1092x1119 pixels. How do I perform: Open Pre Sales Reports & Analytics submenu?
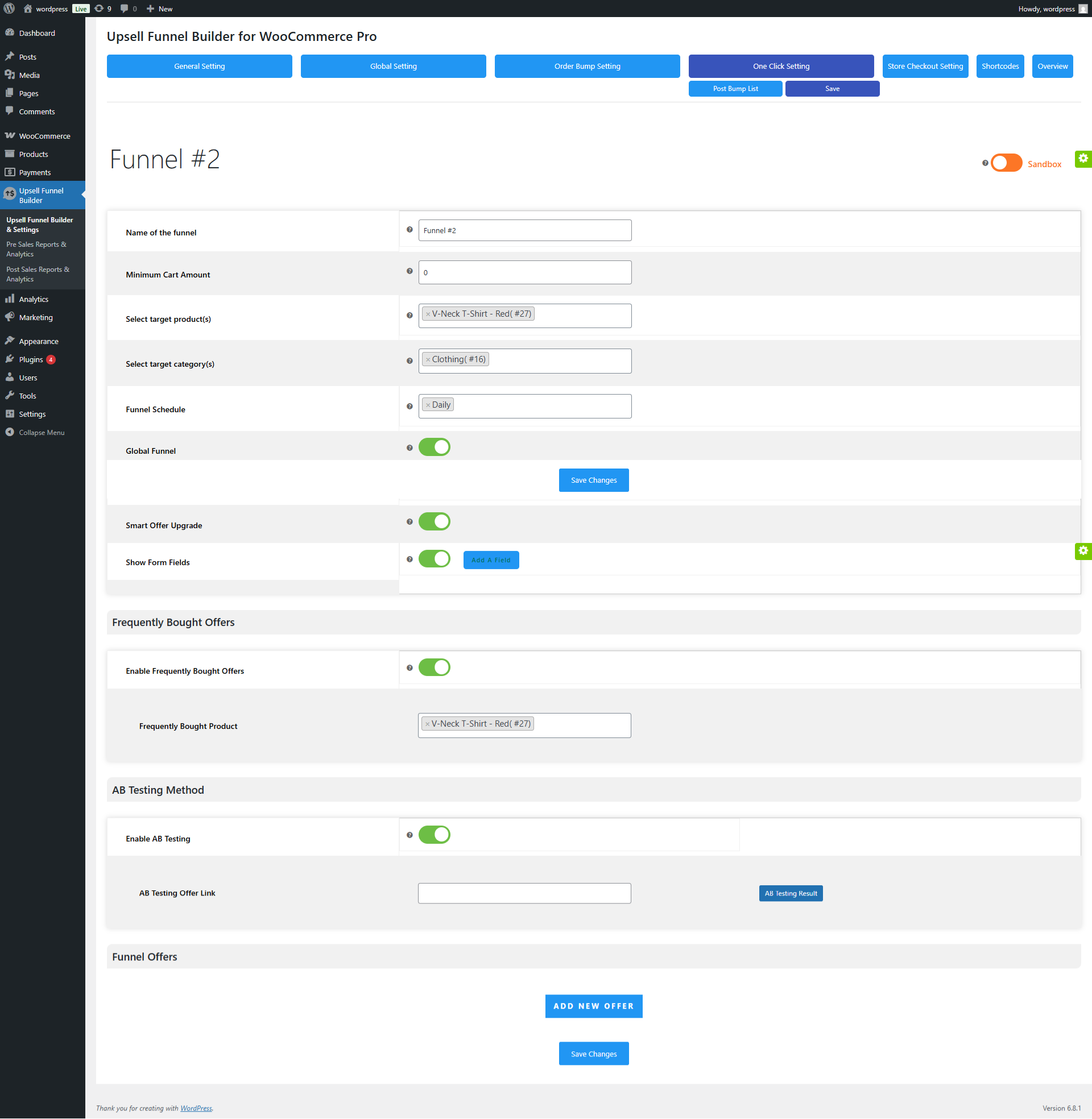[x=37, y=249]
